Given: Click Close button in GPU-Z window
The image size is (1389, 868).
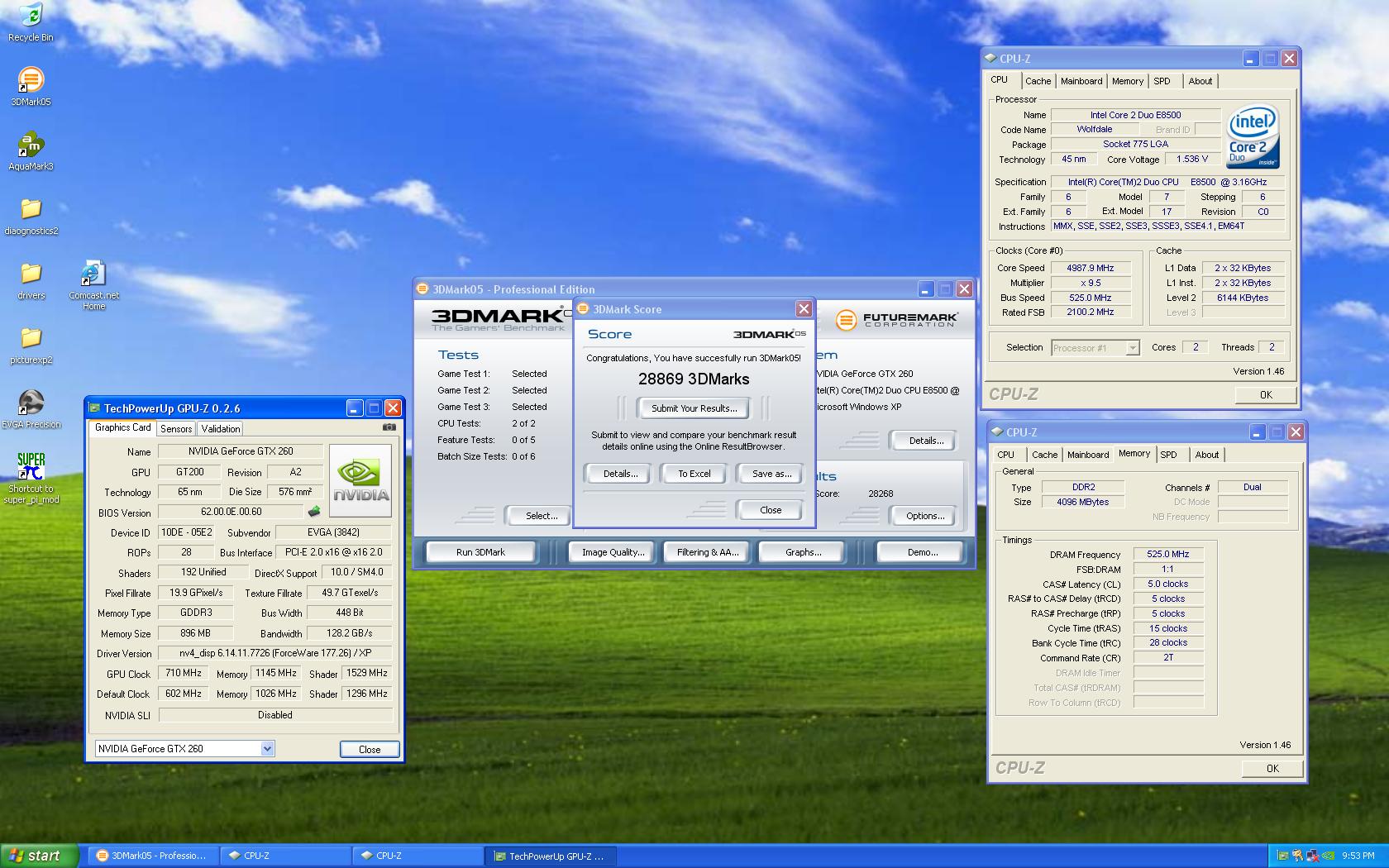Looking at the screenshot, I should 370,750.
